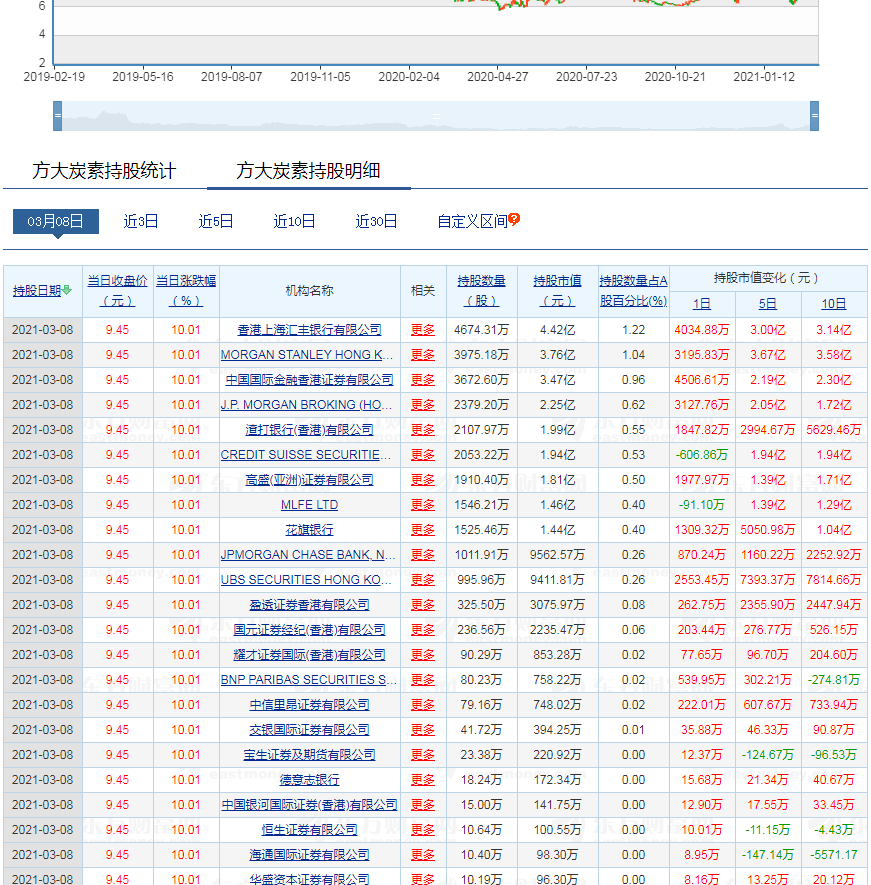Click 更多 in the 恒生证券 row
Viewport: 871px width, 885px height.
pyautogui.click(x=423, y=830)
